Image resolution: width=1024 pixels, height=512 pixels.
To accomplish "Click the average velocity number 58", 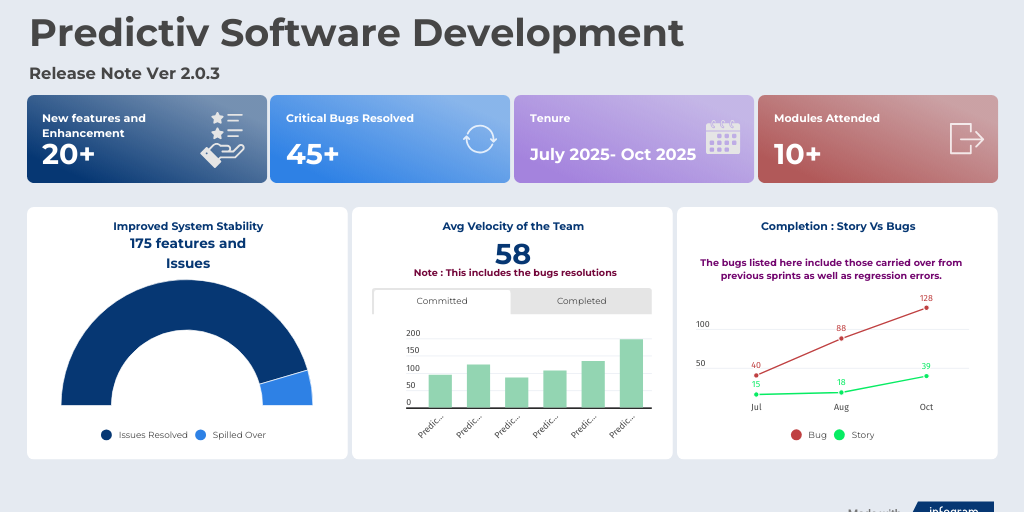I will click(x=513, y=254).
